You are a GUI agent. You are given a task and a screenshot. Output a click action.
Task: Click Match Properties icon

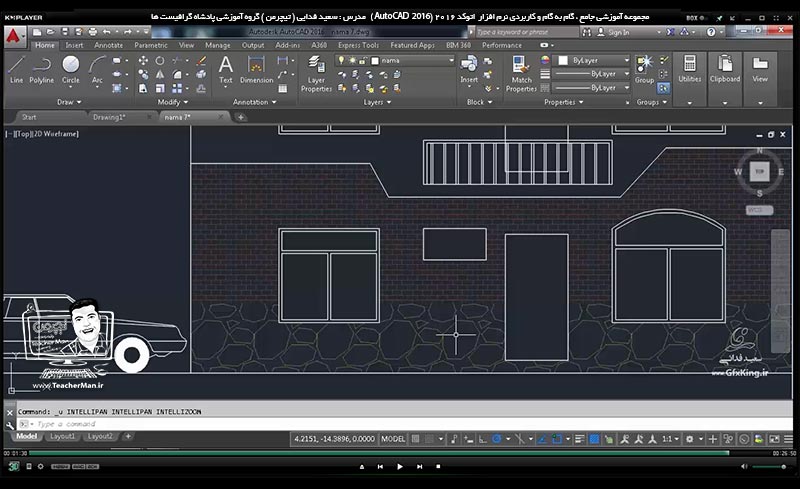tap(521, 74)
